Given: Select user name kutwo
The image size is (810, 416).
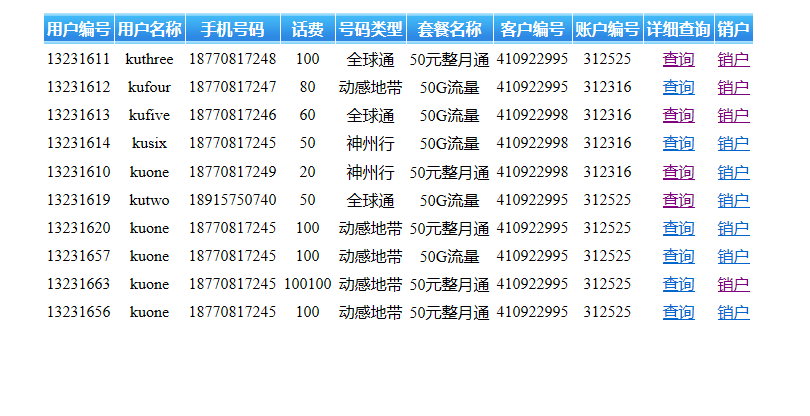Looking at the screenshot, I should tap(149, 199).
